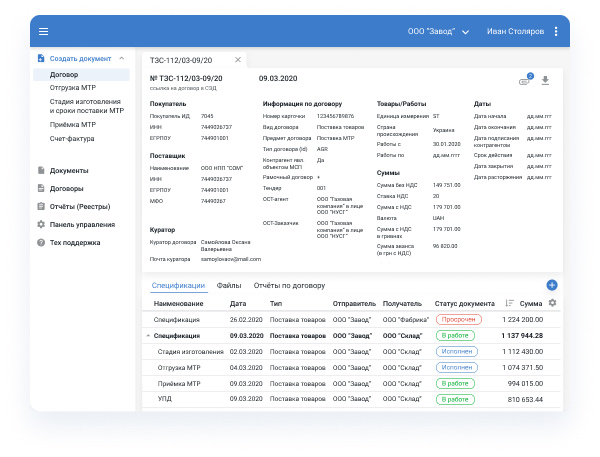Follow ссылка на договор в СЭД link
This screenshot has width=600, height=457.
(183, 88)
